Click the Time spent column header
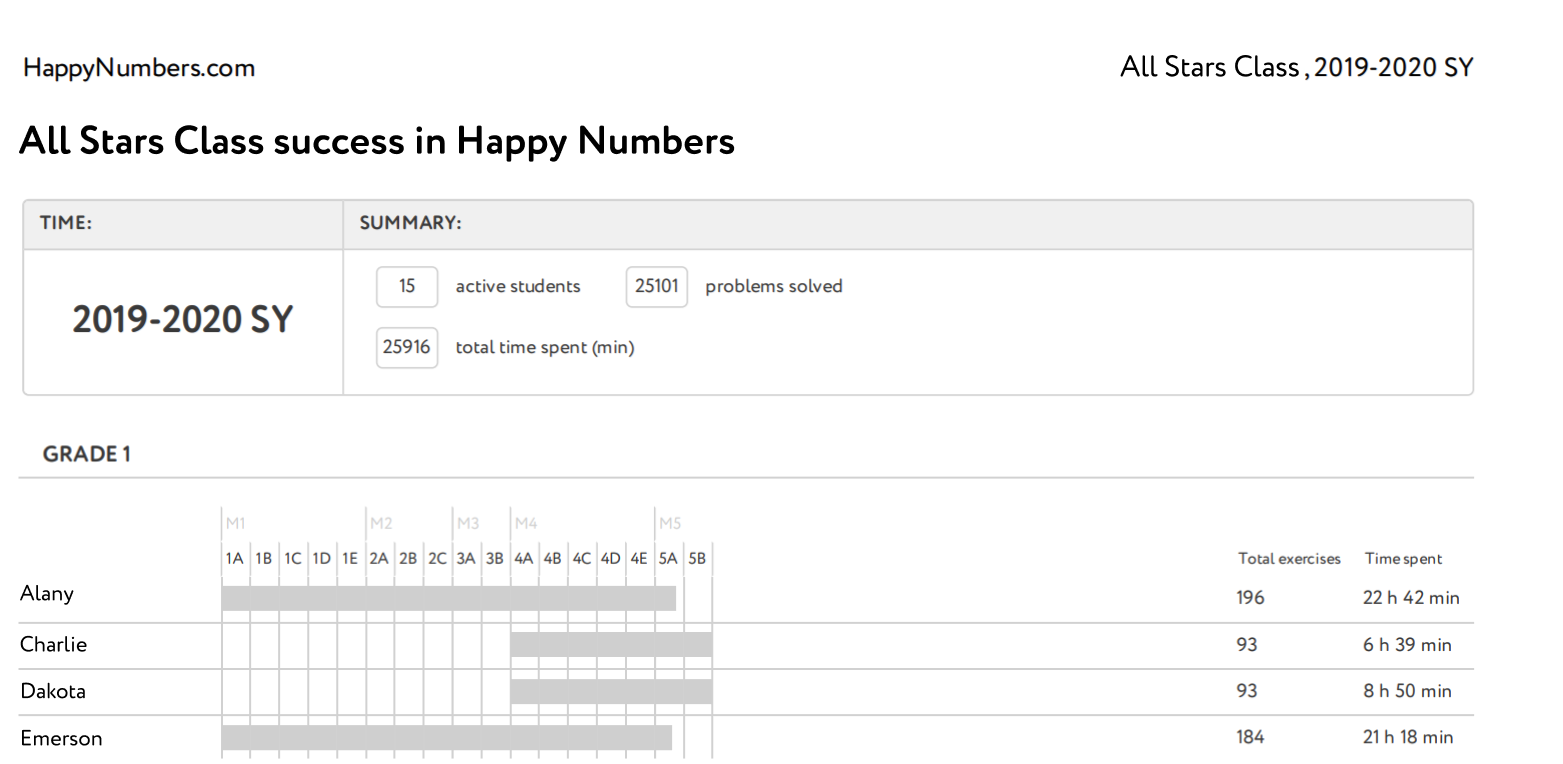The height and width of the screenshot is (764, 1563). coord(1403,559)
